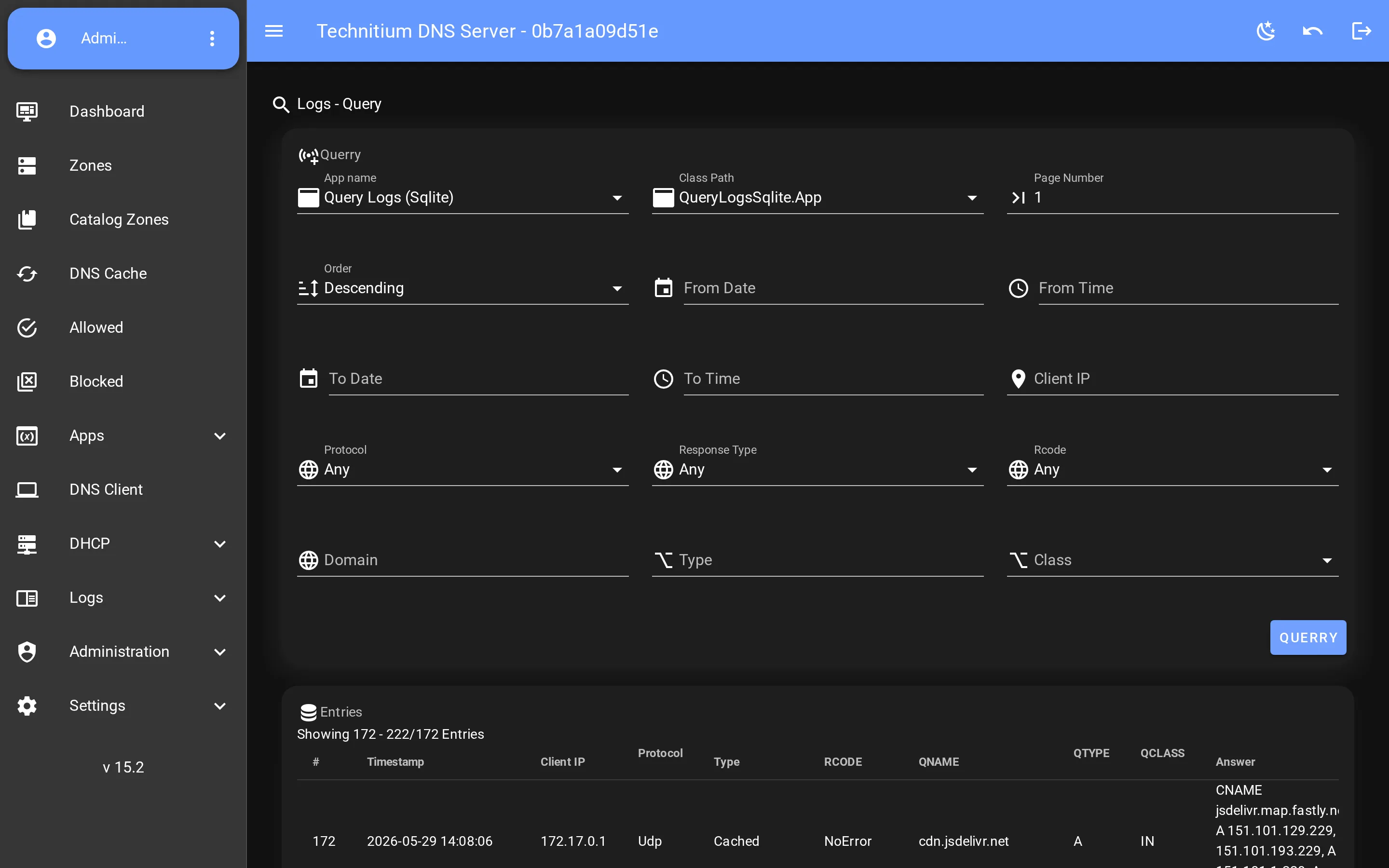This screenshot has height=868, width=1389.
Task: Click the To Time field
Action: click(833, 379)
